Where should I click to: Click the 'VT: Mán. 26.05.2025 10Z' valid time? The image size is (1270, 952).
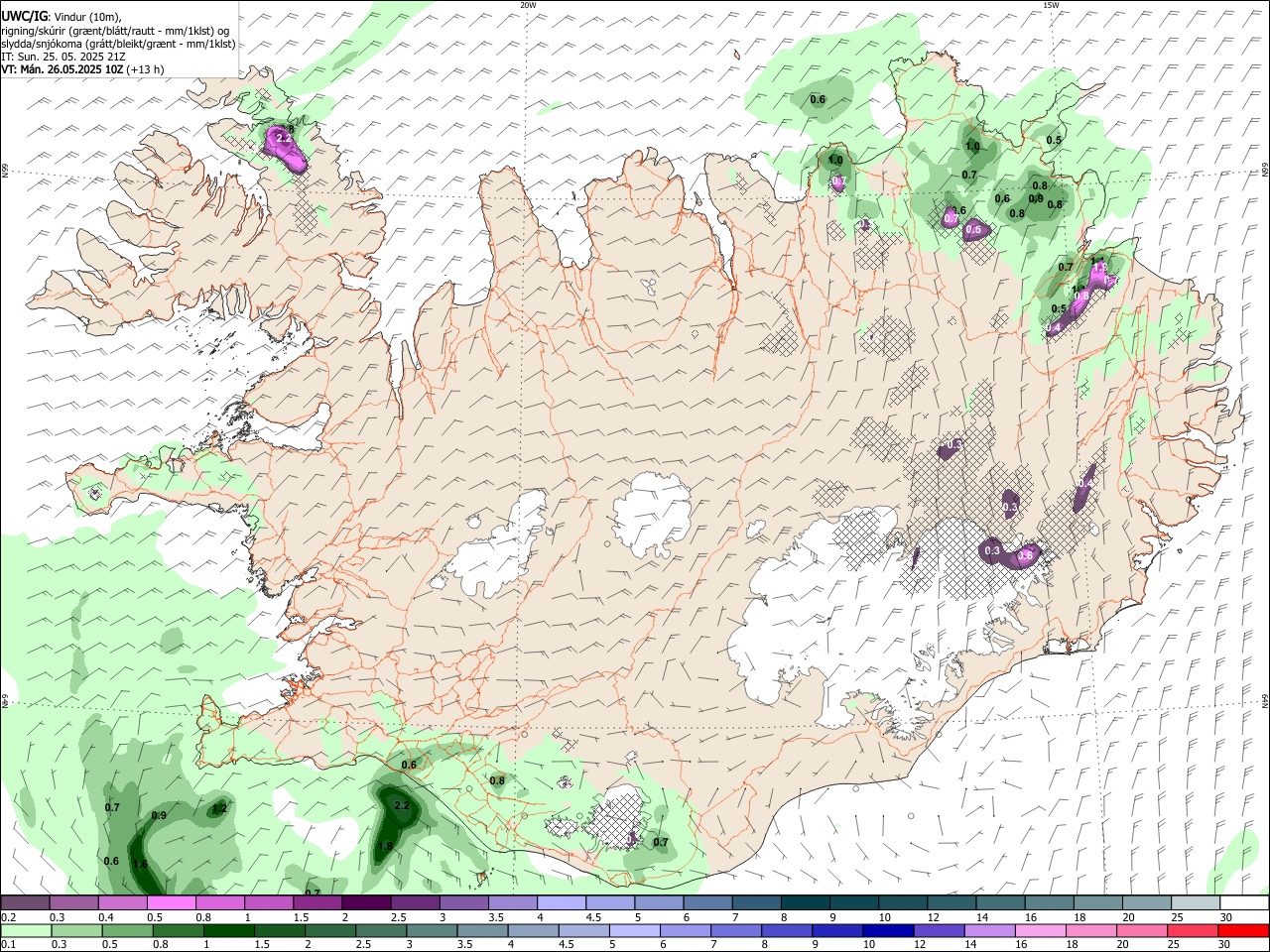click(x=62, y=69)
